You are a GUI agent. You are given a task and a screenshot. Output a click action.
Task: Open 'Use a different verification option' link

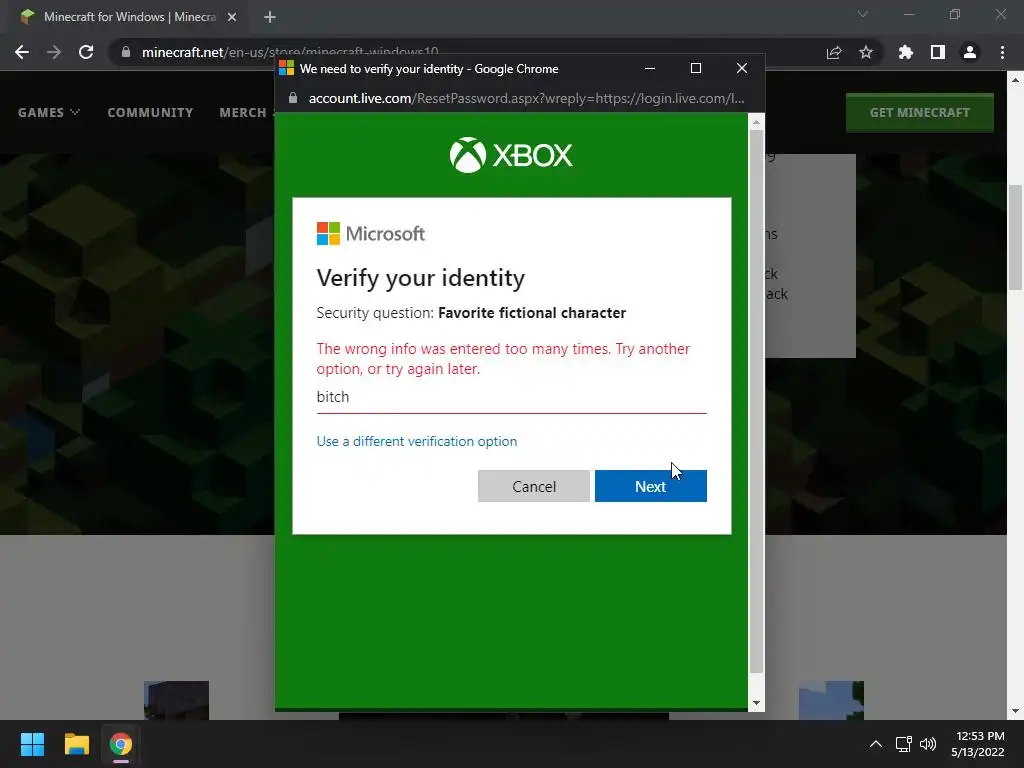click(417, 441)
